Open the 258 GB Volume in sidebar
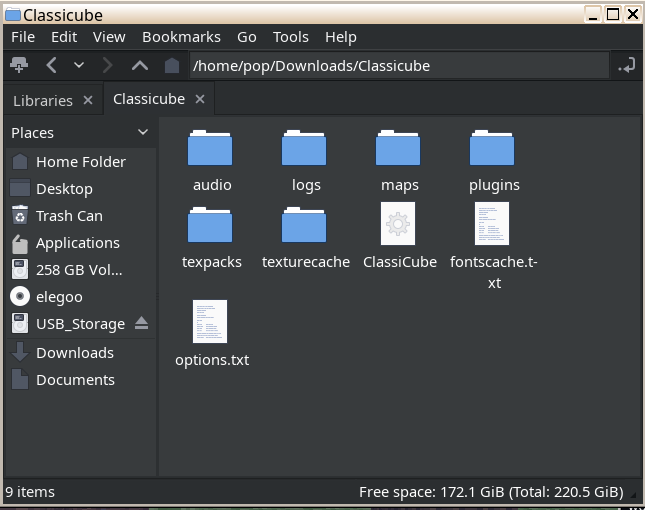Viewport: 645px width, 510px height. 81,270
